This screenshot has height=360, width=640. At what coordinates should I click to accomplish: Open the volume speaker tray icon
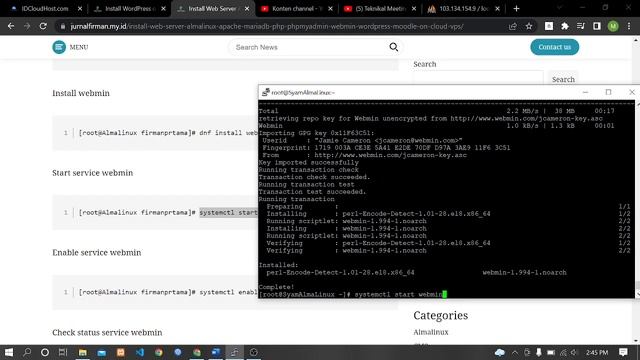574,352
